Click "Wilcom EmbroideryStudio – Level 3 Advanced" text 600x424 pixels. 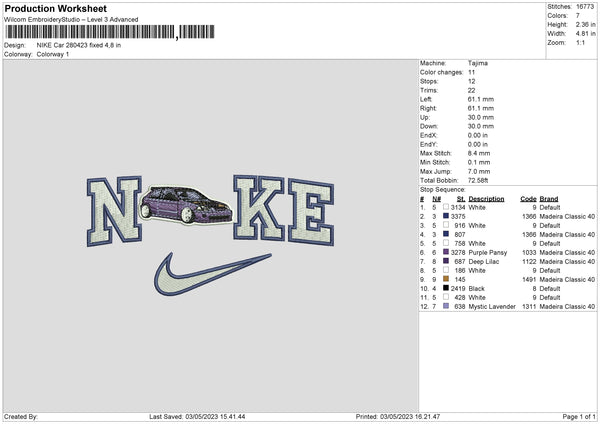click(x=71, y=20)
